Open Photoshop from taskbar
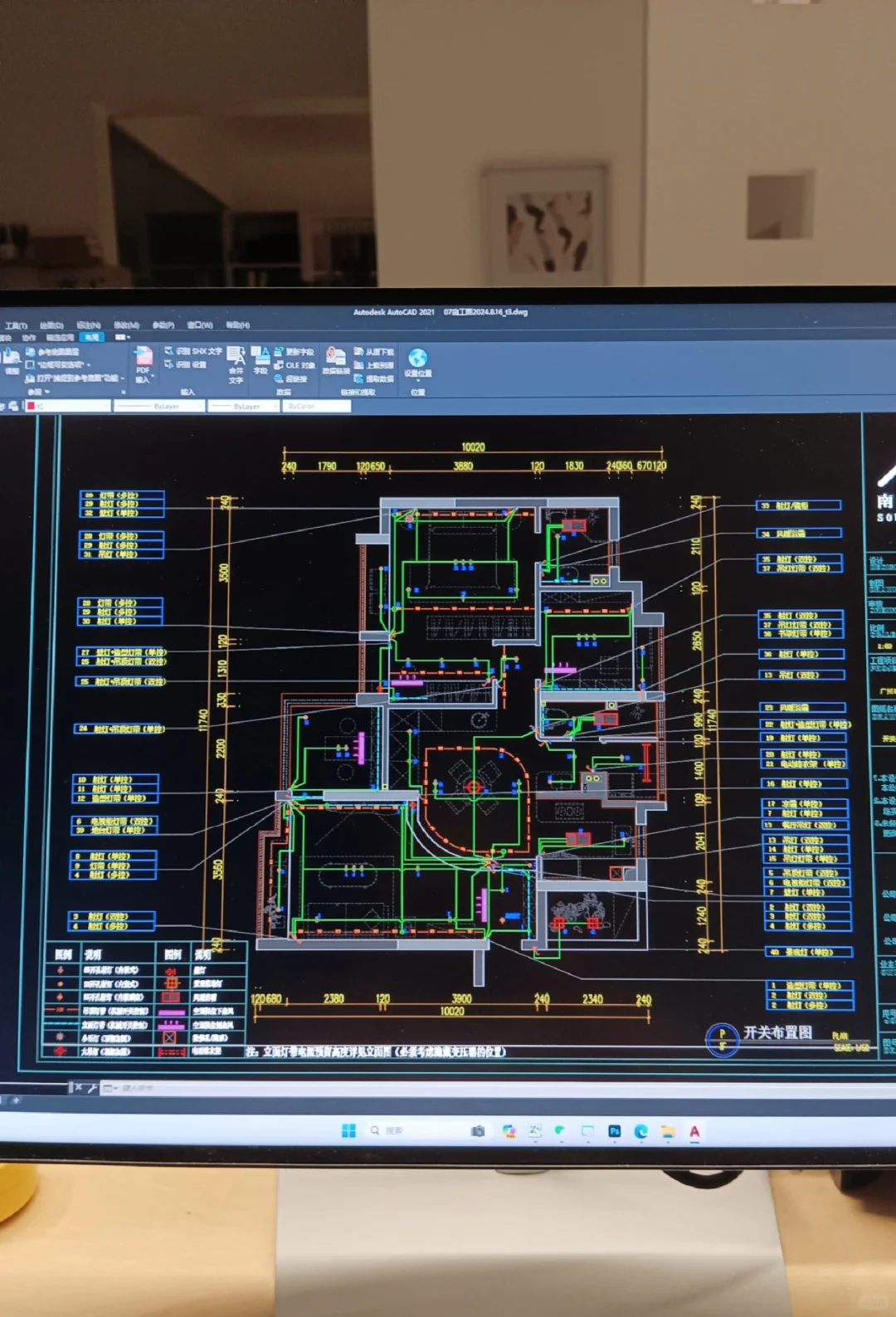The height and width of the screenshot is (1317, 896). point(614,1131)
